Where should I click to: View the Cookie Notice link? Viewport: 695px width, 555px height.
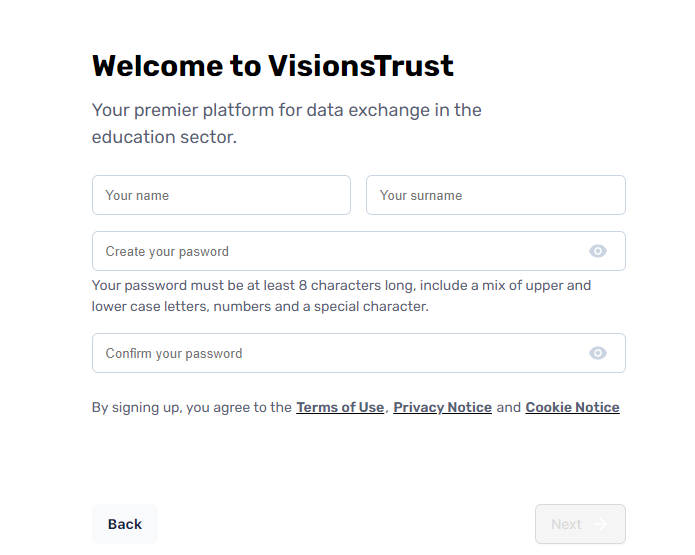coord(572,407)
